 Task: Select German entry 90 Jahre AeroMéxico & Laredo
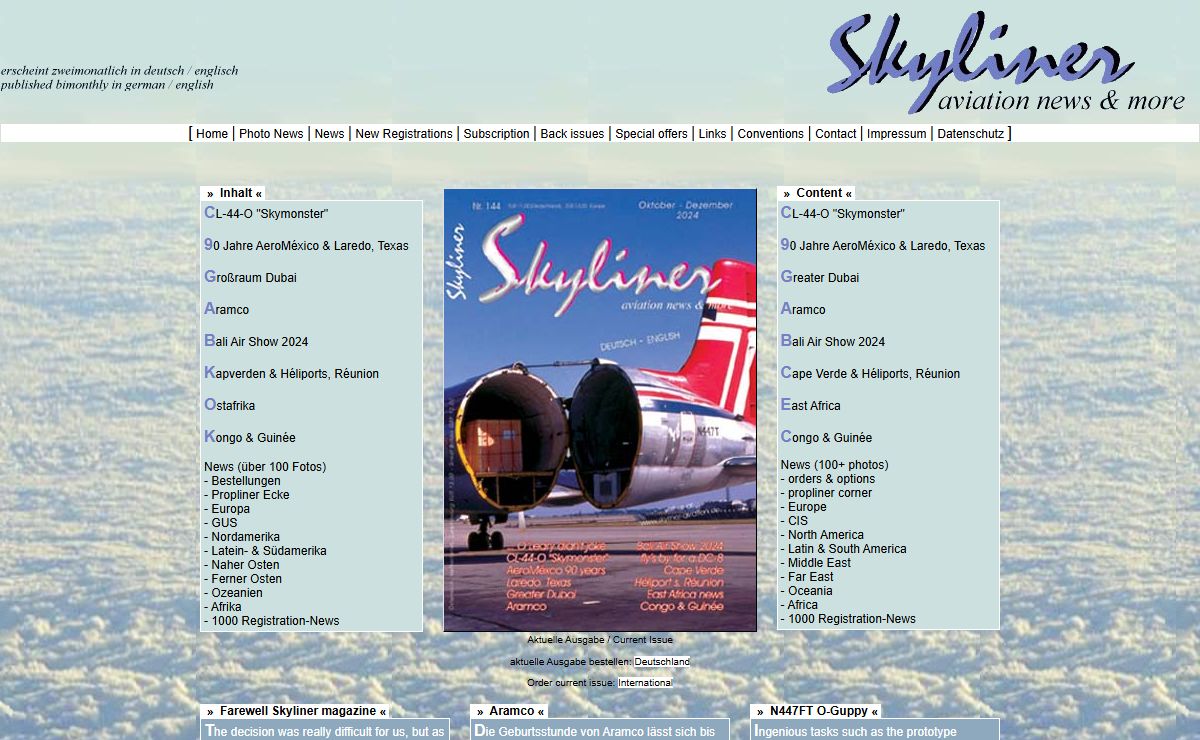tap(306, 245)
